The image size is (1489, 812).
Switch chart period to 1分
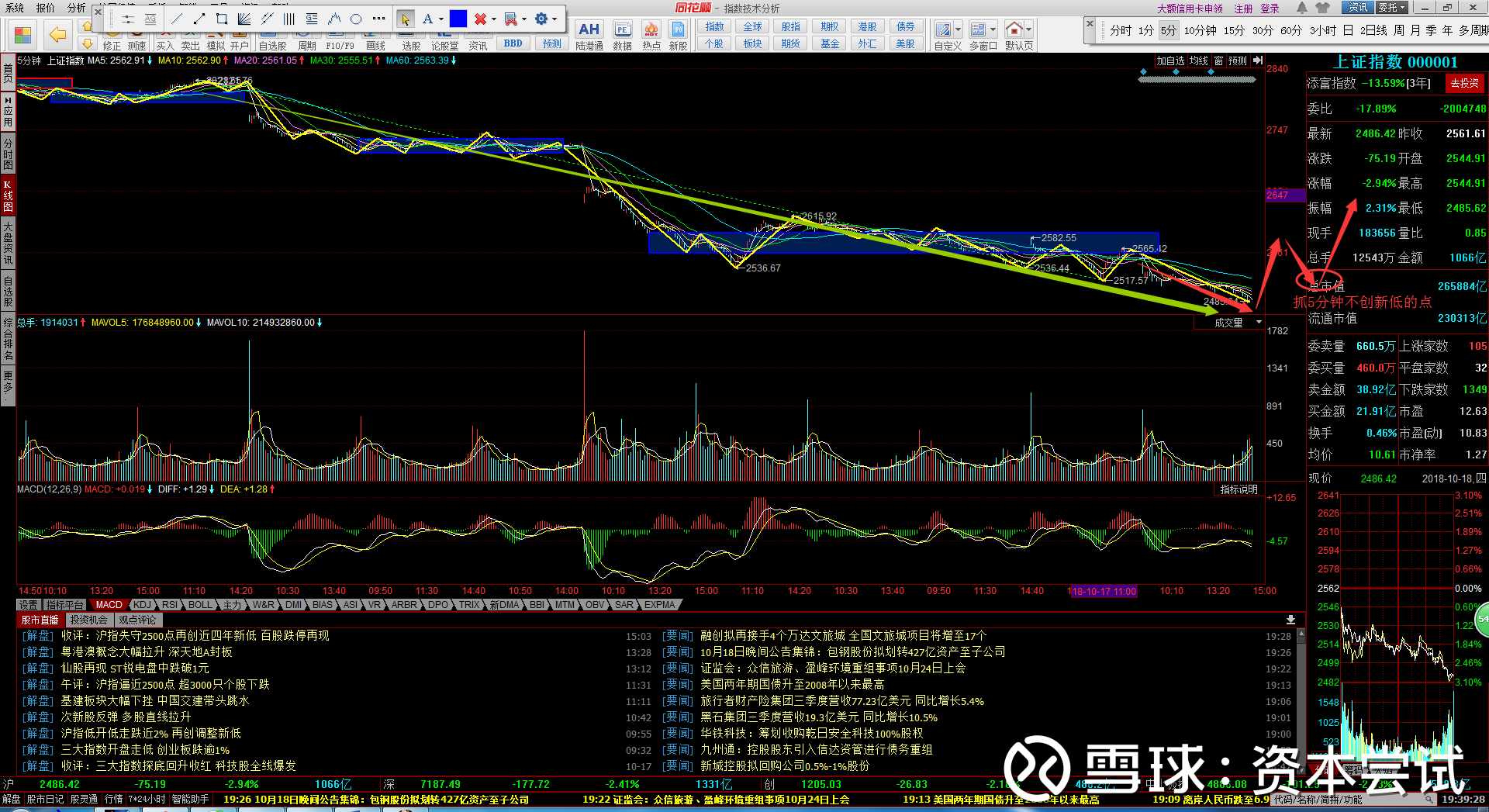click(1146, 30)
